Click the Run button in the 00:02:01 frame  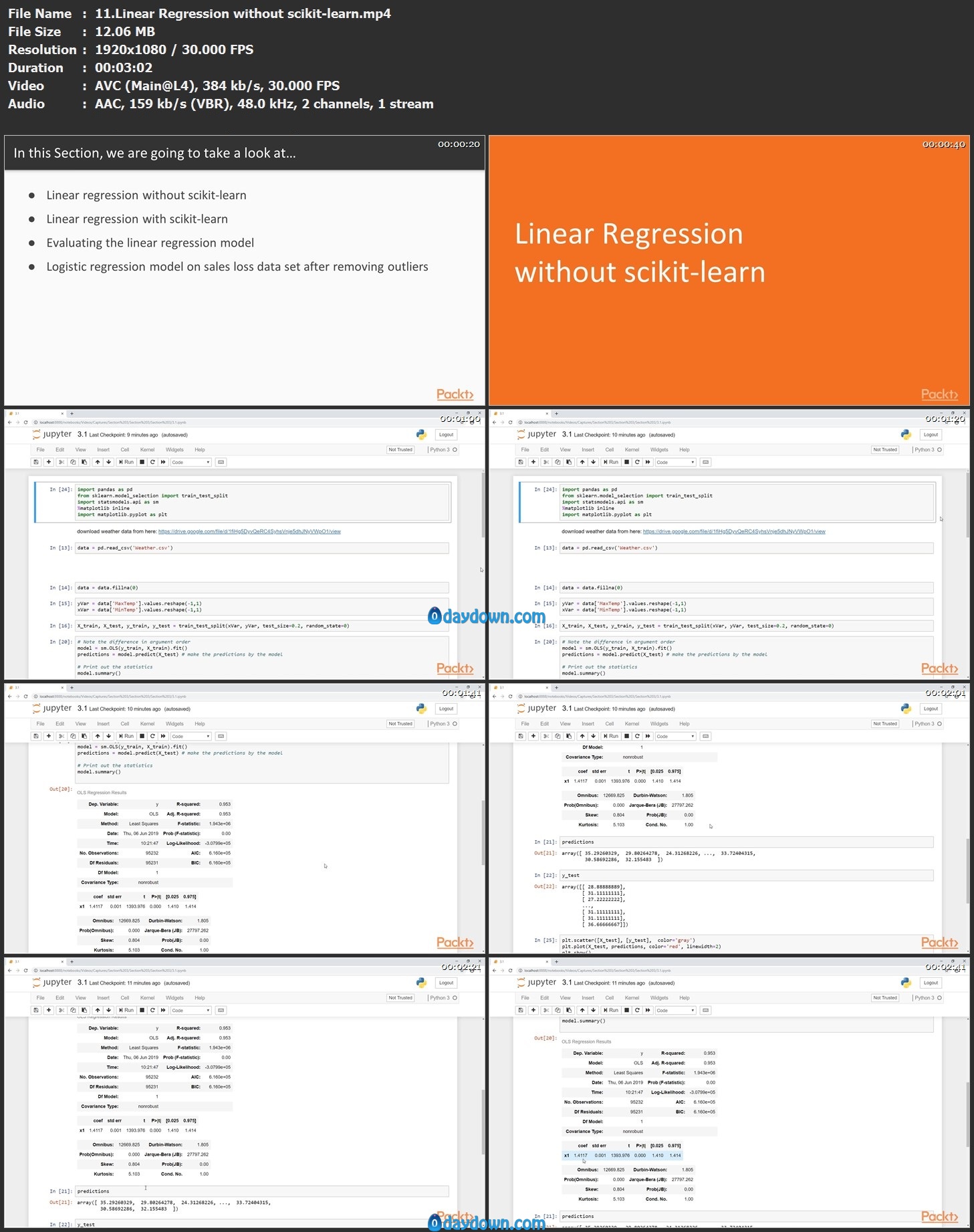[611, 736]
